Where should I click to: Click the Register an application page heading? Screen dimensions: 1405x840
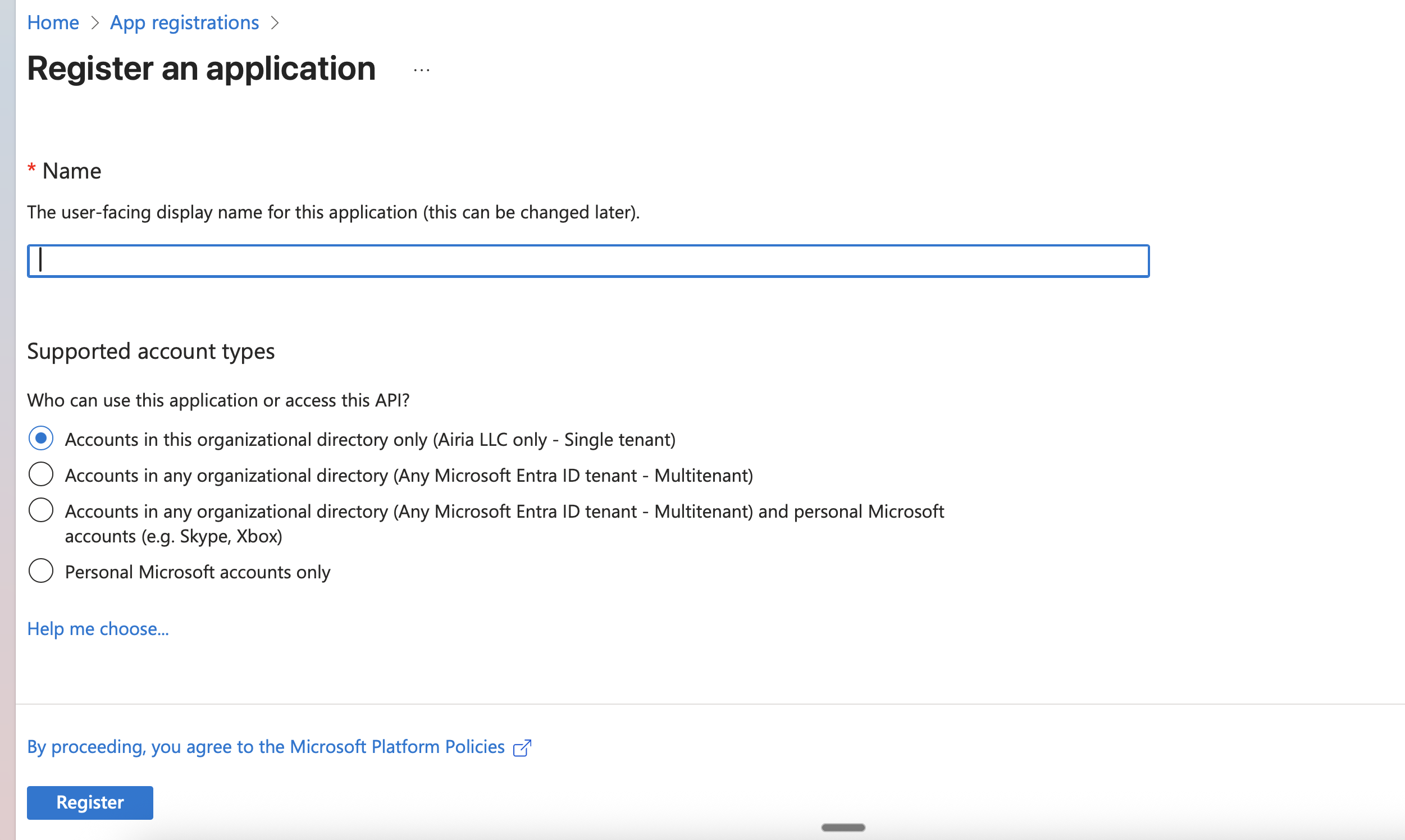coord(201,69)
